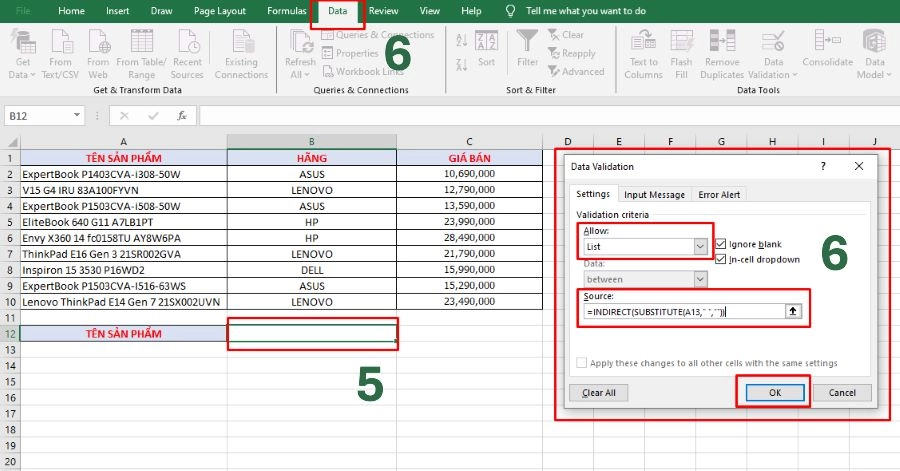Confirm the formula bar entry checkmark
Screen dimensions: 900x471
click(153, 116)
